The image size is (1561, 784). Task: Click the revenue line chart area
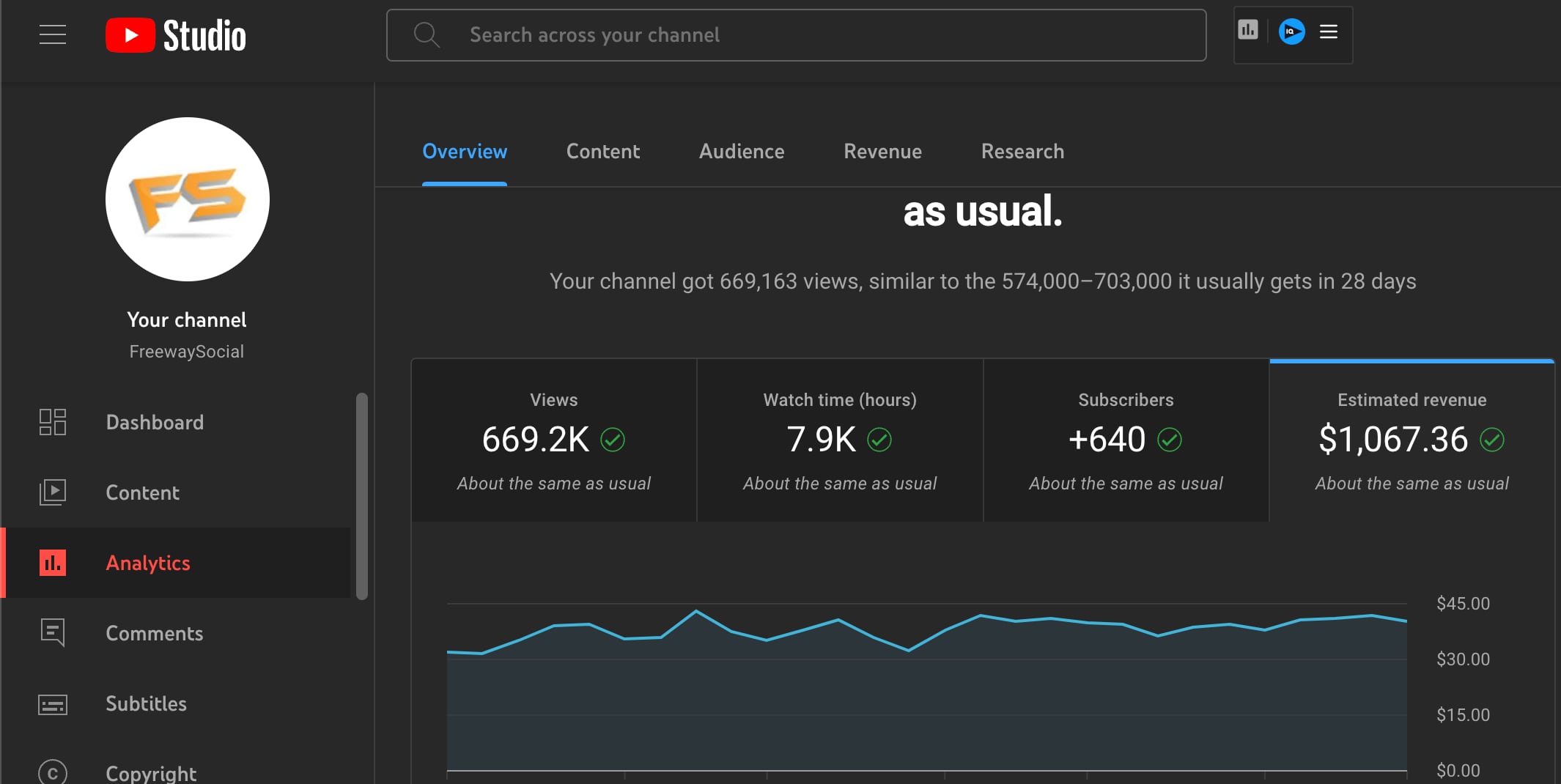point(927,689)
